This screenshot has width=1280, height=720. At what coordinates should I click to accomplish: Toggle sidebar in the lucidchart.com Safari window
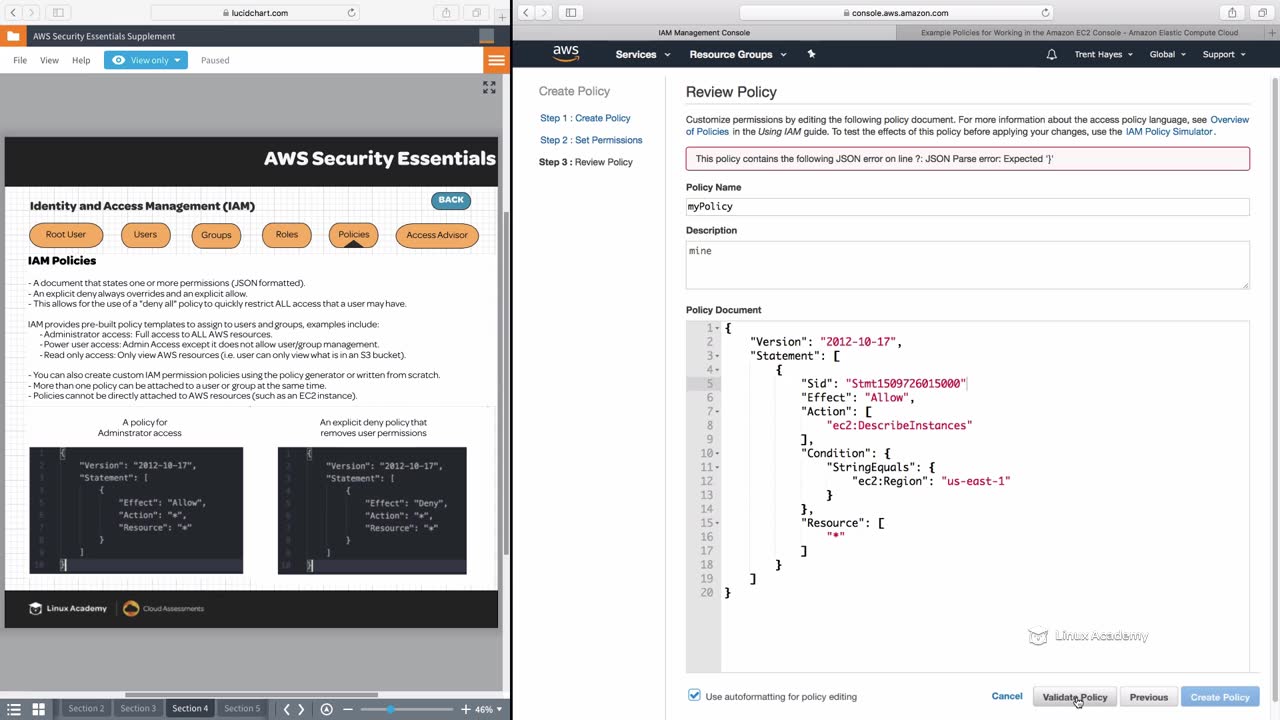[x=58, y=13]
